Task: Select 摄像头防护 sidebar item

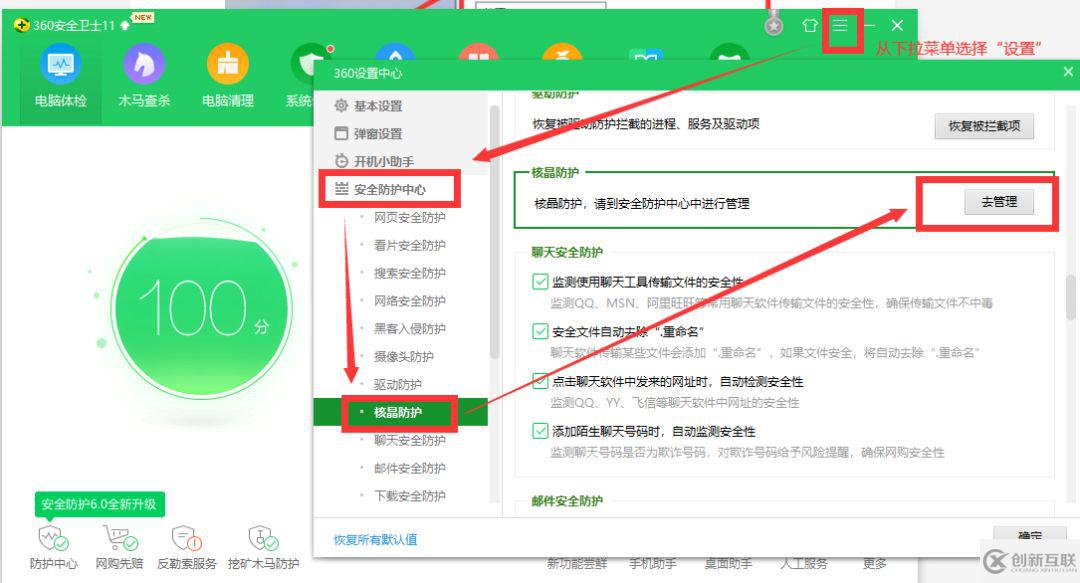Action: [404, 356]
